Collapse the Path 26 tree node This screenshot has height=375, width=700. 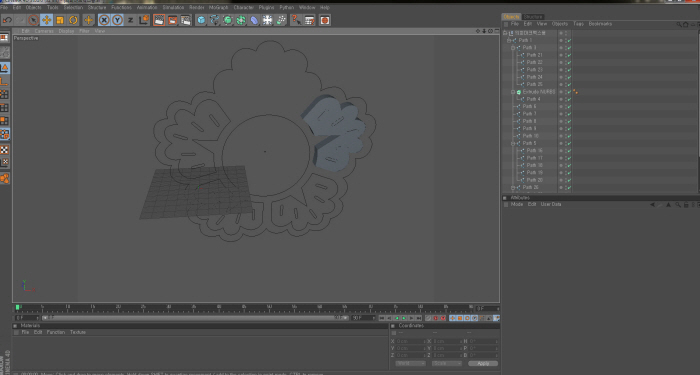pyautogui.click(x=513, y=188)
